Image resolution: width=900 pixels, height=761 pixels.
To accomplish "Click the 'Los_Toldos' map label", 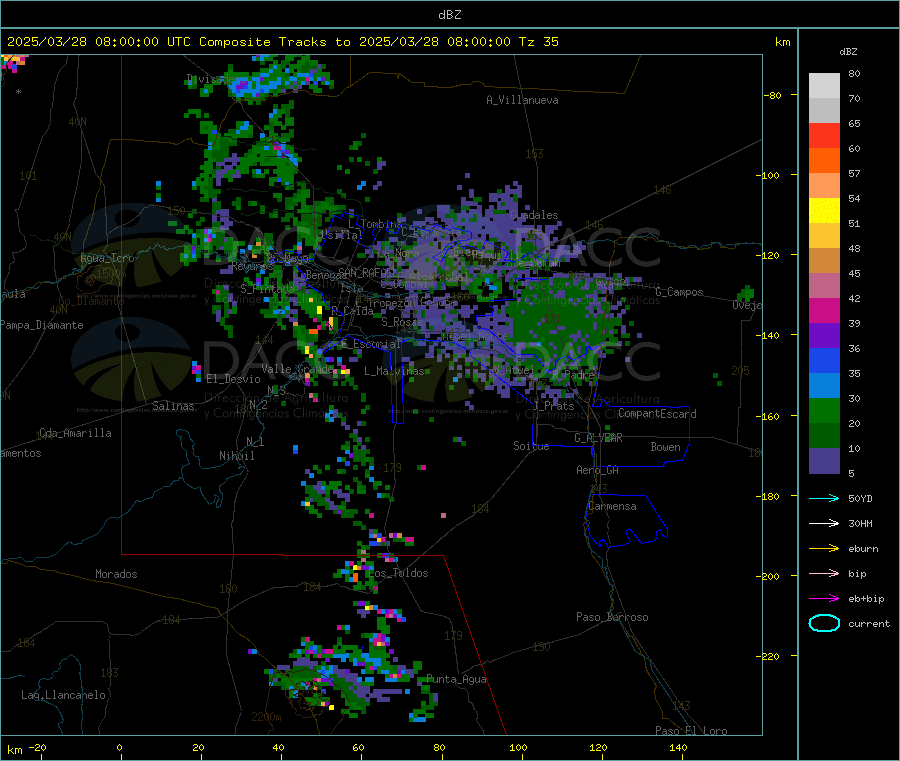I will [398, 573].
